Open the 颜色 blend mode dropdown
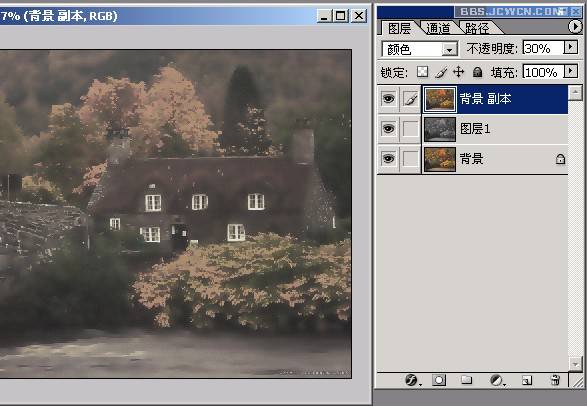Screen dimensions: 587x406 coord(419,49)
